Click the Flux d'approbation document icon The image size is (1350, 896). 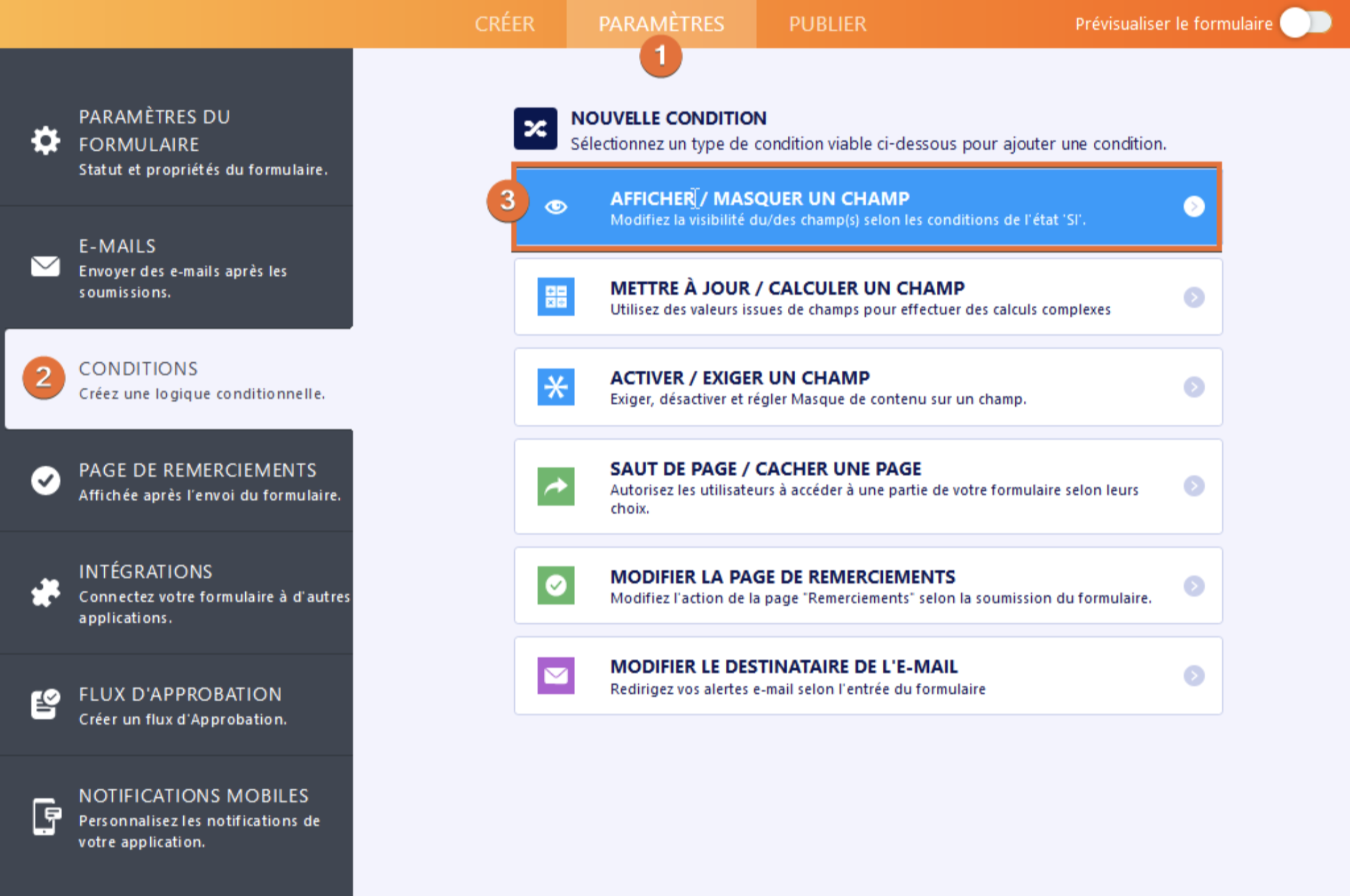pyautogui.click(x=45, y=704)
